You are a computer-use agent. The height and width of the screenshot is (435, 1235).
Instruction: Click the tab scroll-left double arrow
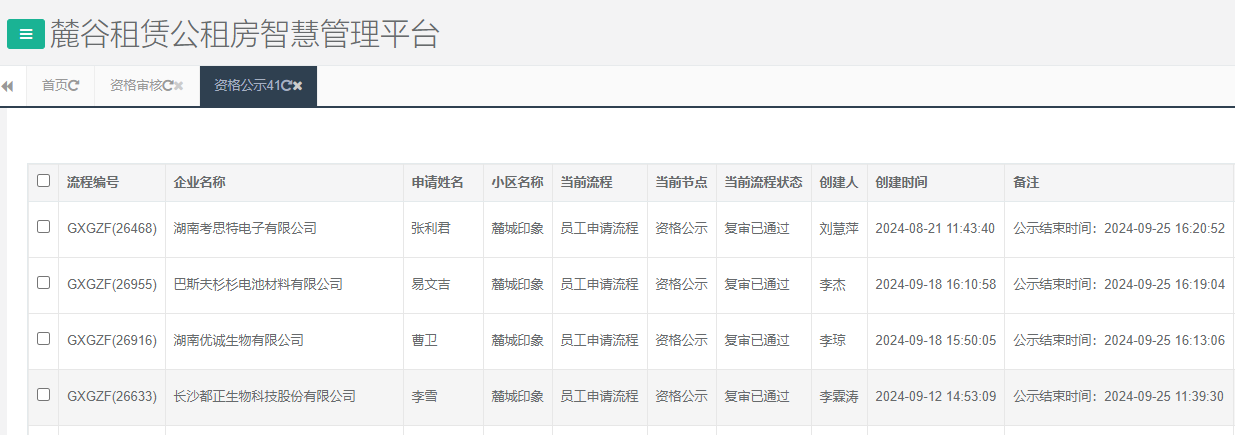[x=7, y=86]
